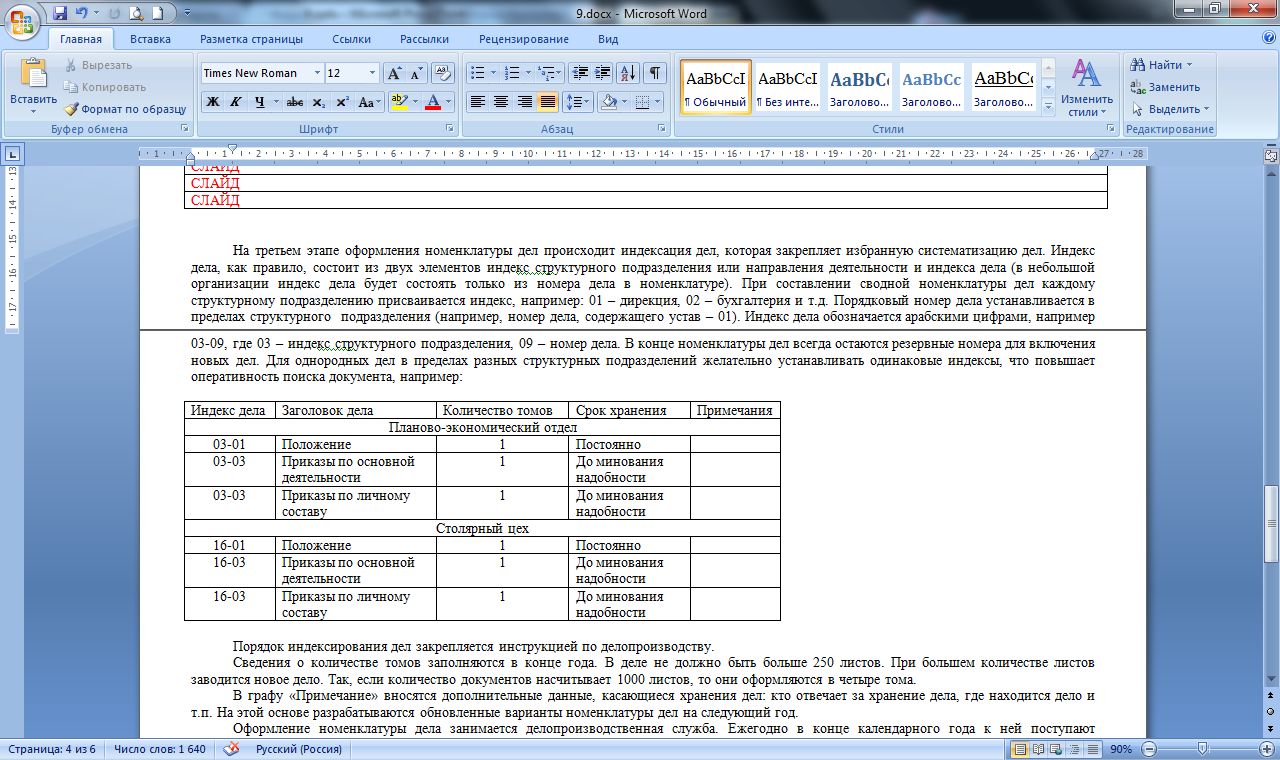This screenshot has height=760, width=1280.
Task: Open the Изменить стили gallery options
Action: (x=1087, y=88)
